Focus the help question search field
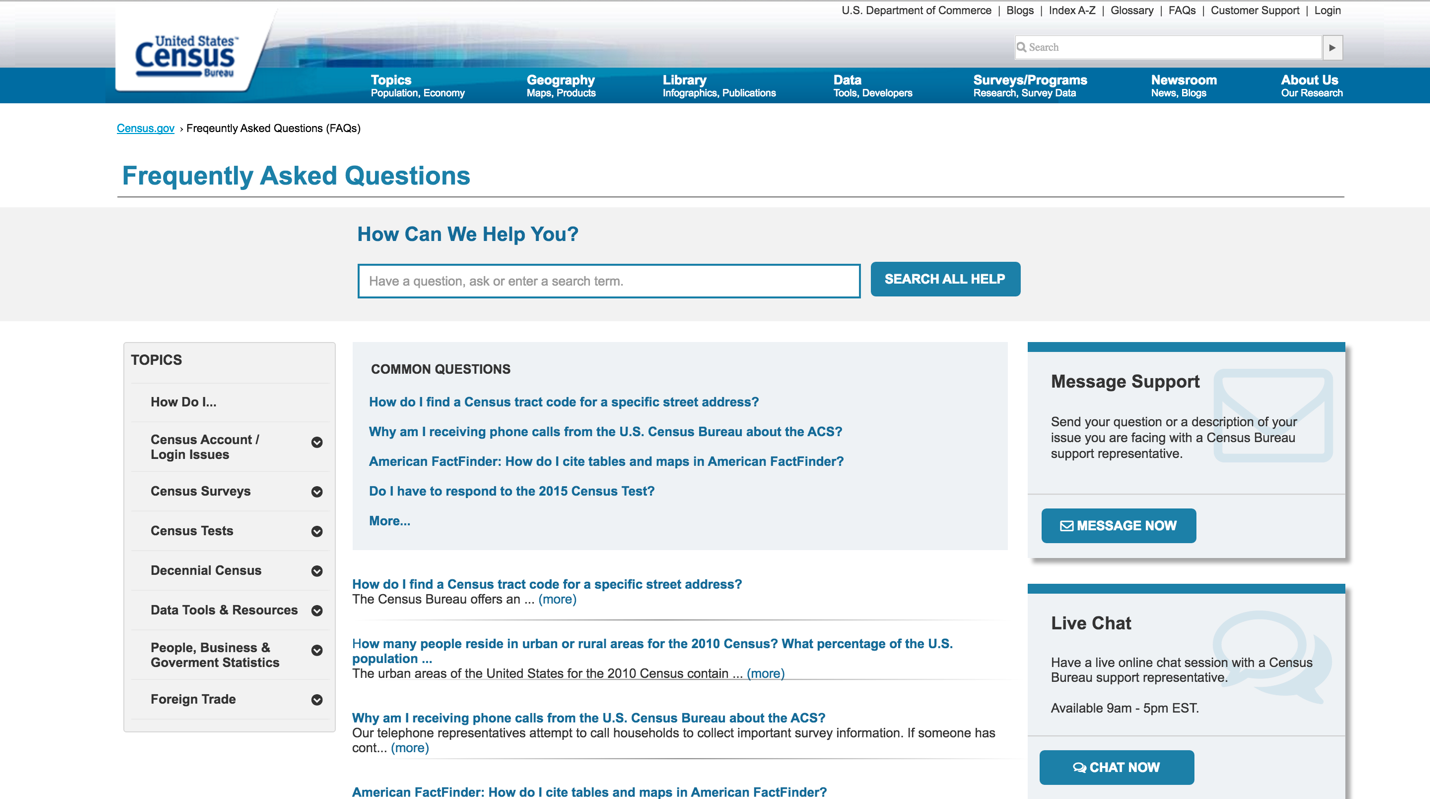This screenshot has width=1430, height=799. 609,281
